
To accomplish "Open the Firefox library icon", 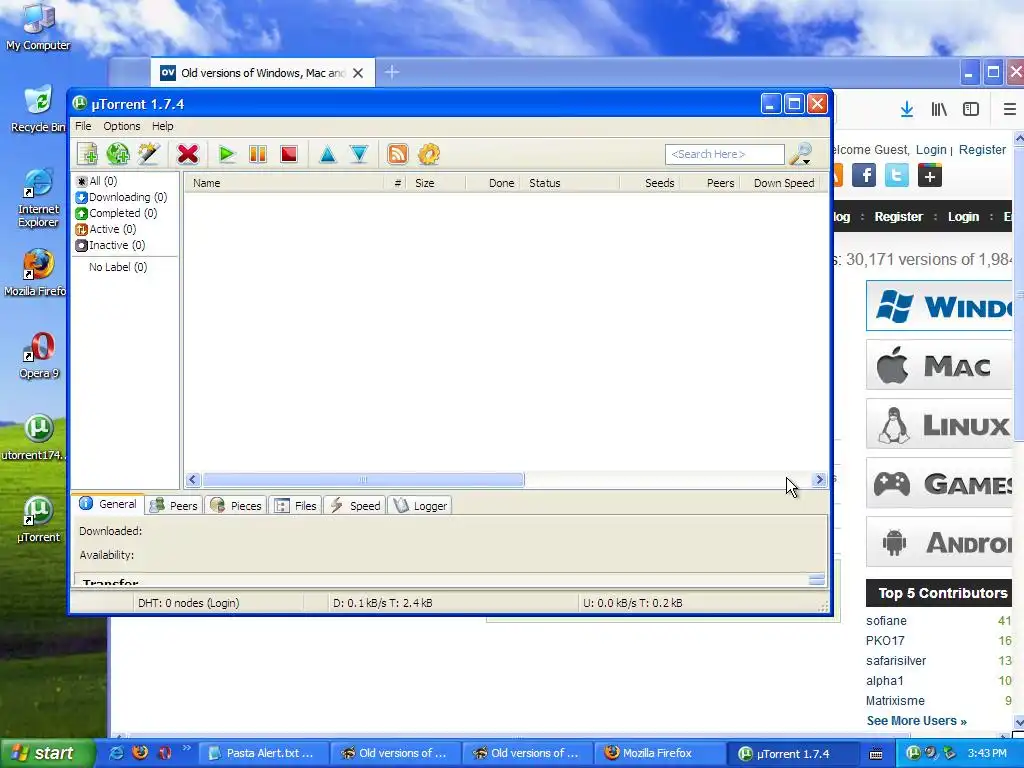I will [939, 109].
